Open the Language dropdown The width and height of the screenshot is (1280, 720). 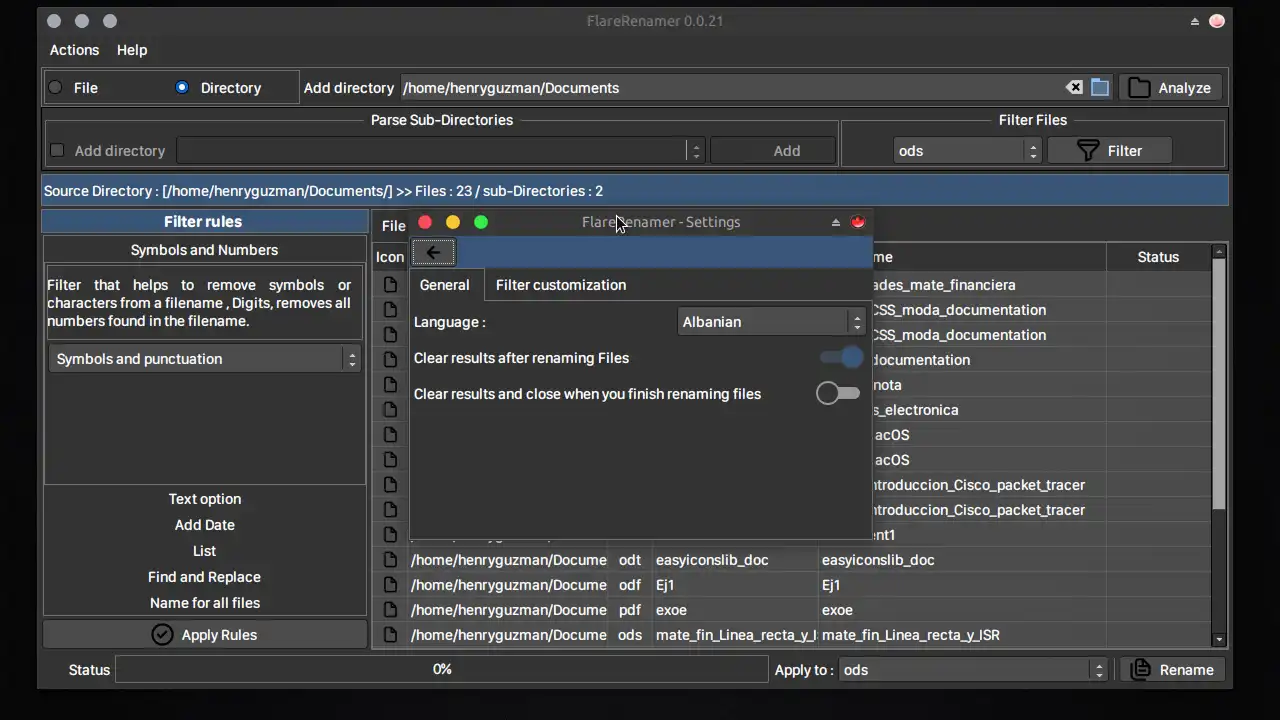coord(770,322)
